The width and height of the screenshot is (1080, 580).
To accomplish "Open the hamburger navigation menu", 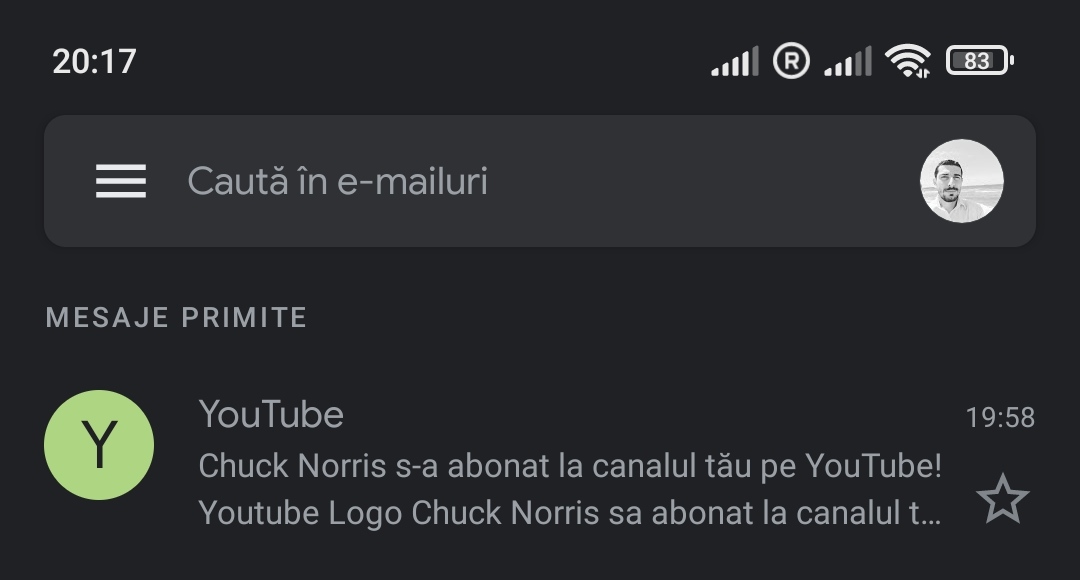I will 121,181.
